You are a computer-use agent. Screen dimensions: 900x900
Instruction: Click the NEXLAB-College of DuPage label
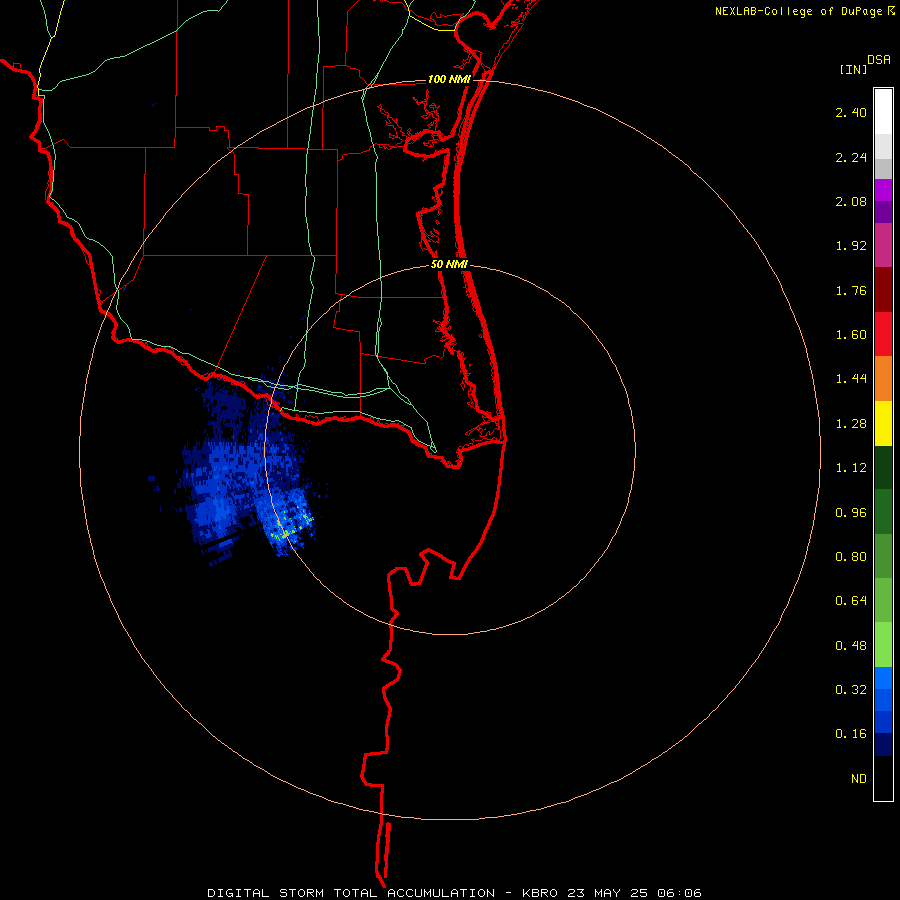[x=798, y=11]
